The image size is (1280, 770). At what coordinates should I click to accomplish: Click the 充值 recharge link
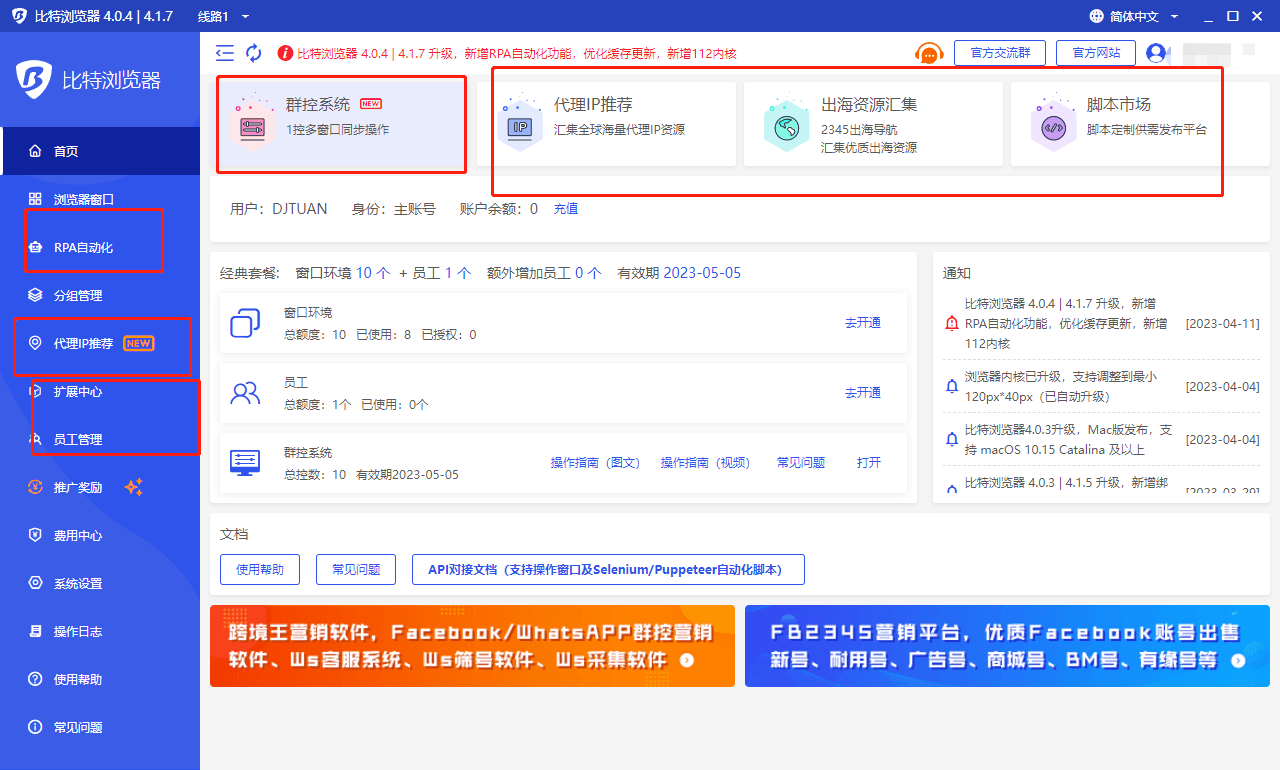pyautogui.click(x=565, y=208)
